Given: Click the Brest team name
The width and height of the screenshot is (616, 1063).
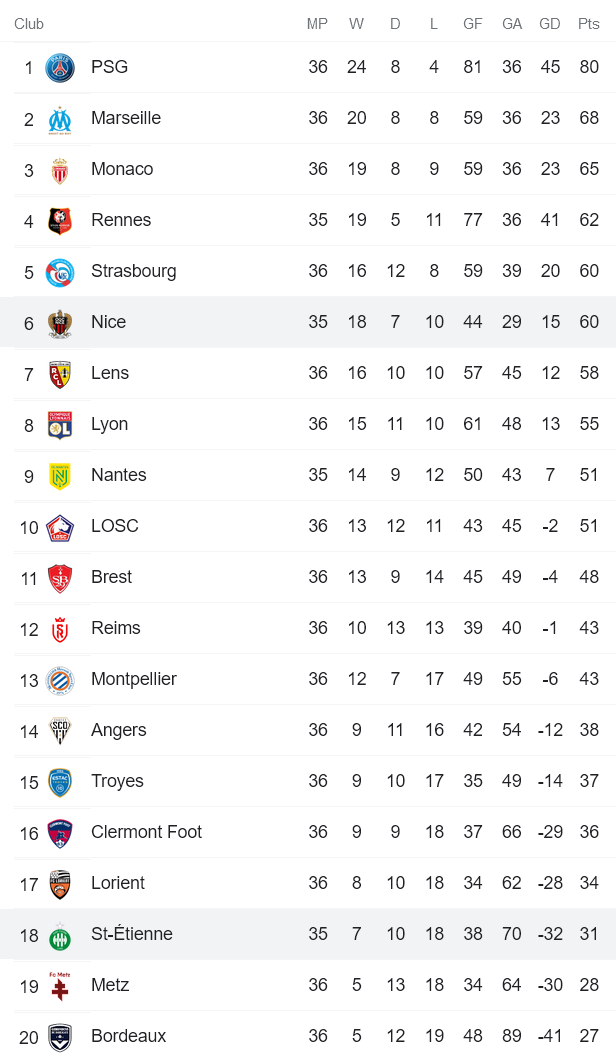Looking at the screenshot, I should tap(111, 577).
